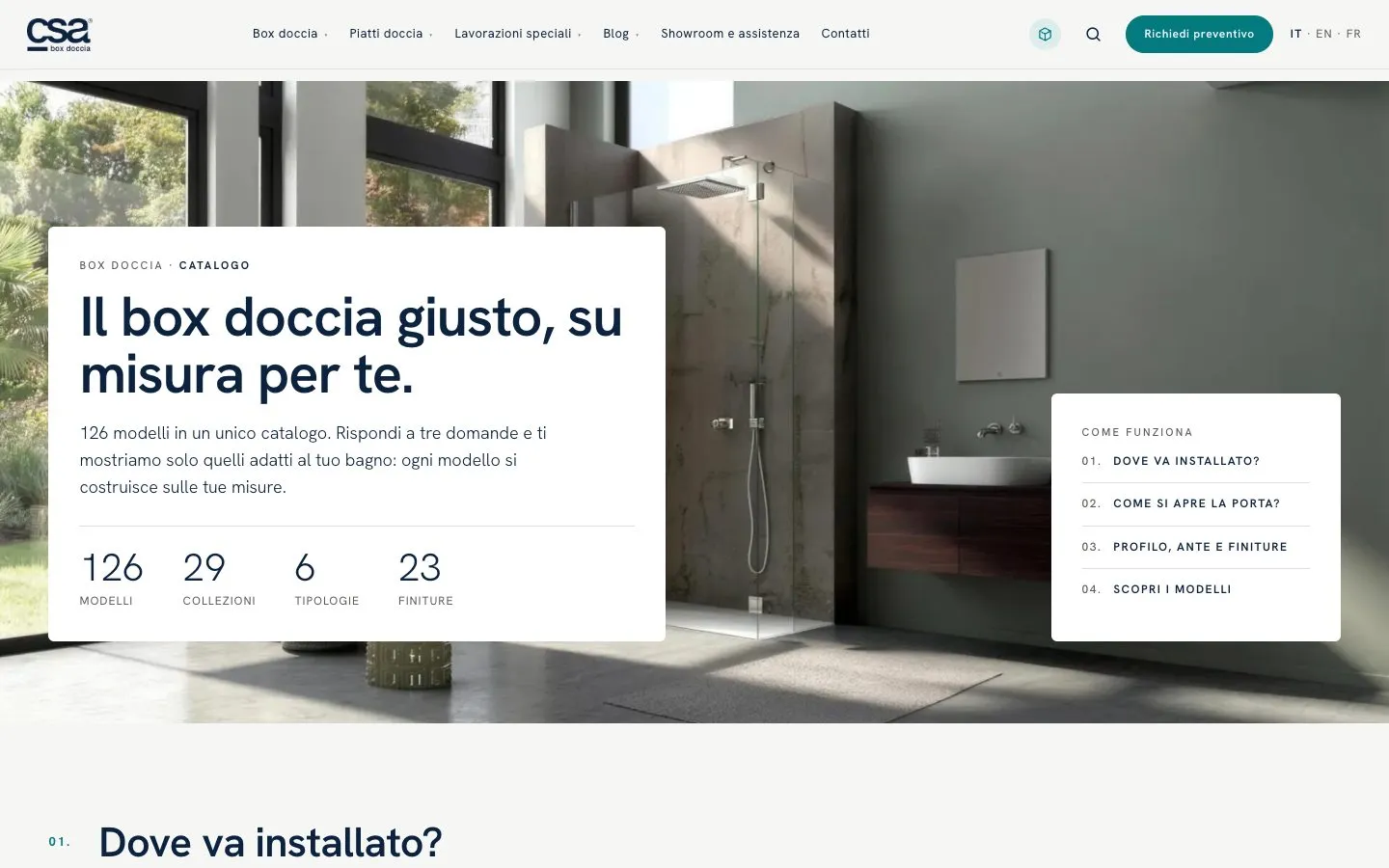Screen dimensions: 1389x868
Task: Click the 126 Modelli statistic
Action: (x=111, y=578)
